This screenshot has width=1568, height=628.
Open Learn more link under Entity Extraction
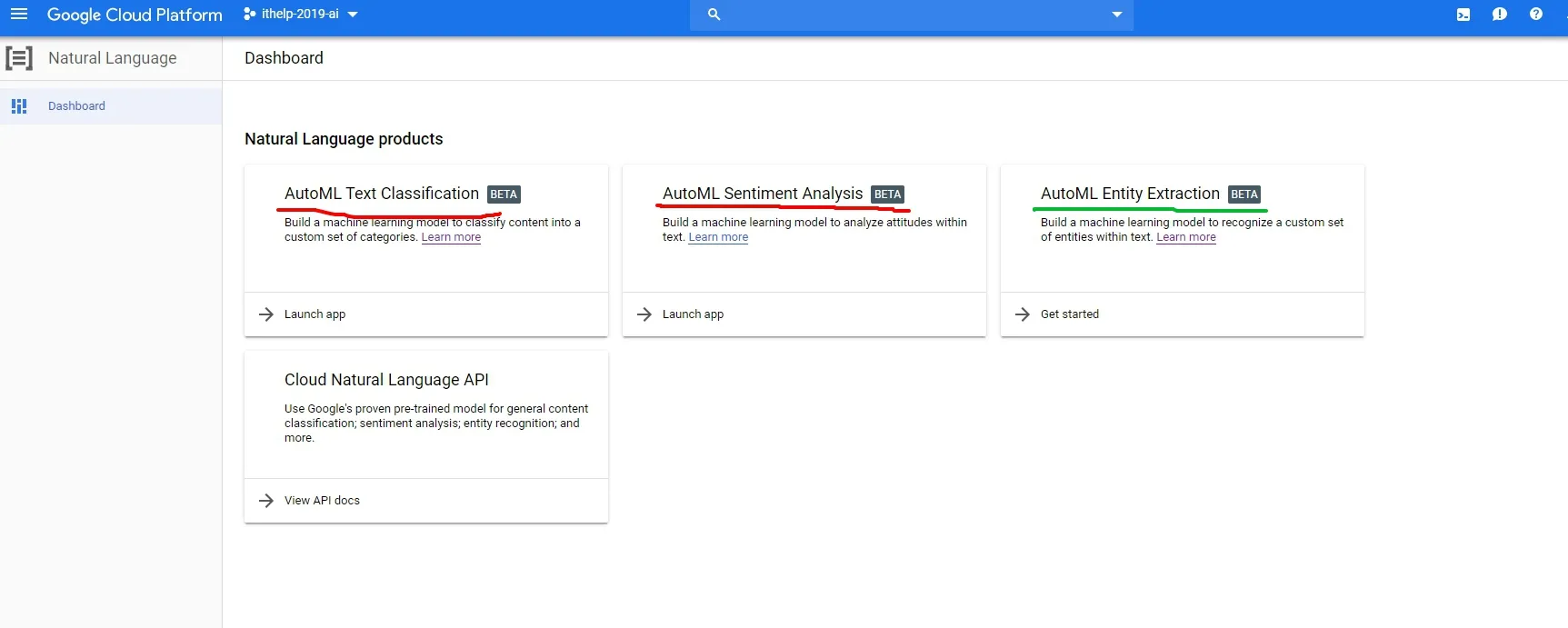tap(1186, 237)
